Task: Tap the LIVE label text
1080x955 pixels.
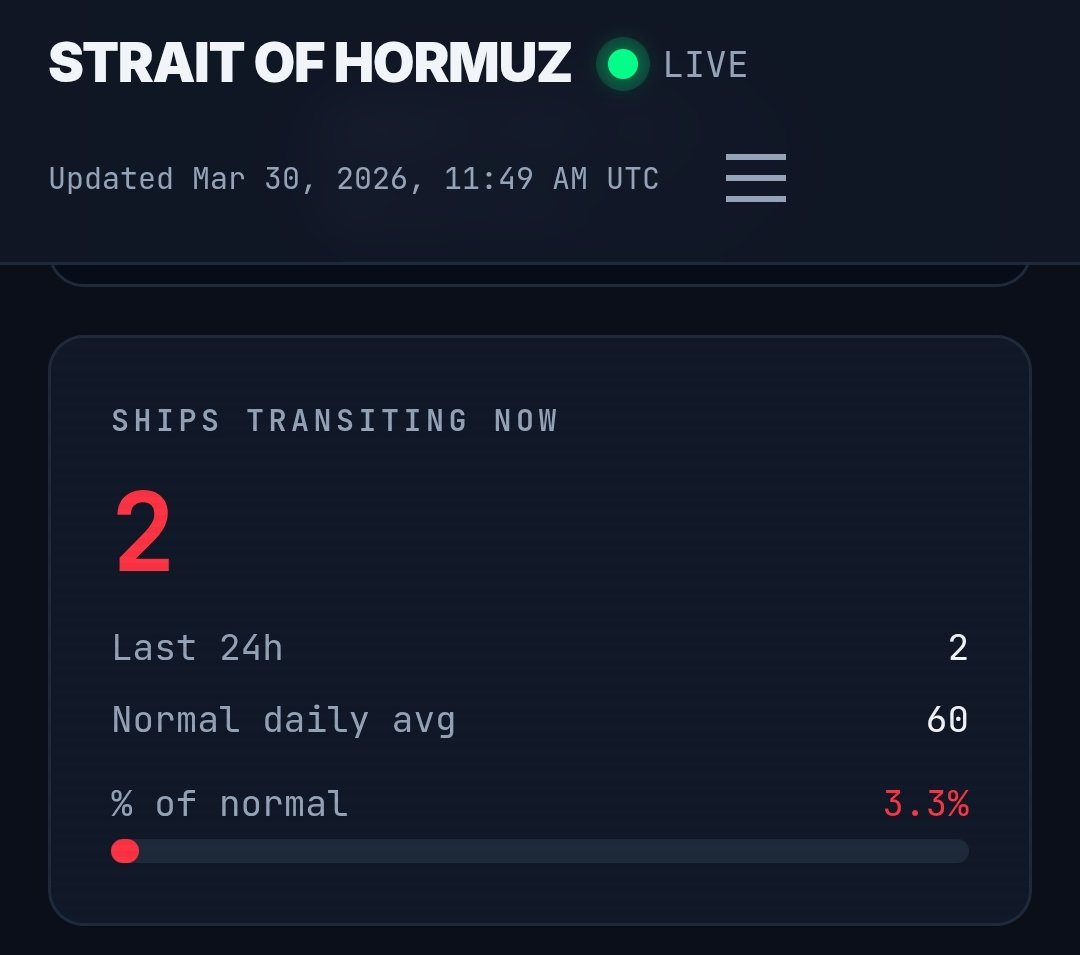Action: [705, 65]
